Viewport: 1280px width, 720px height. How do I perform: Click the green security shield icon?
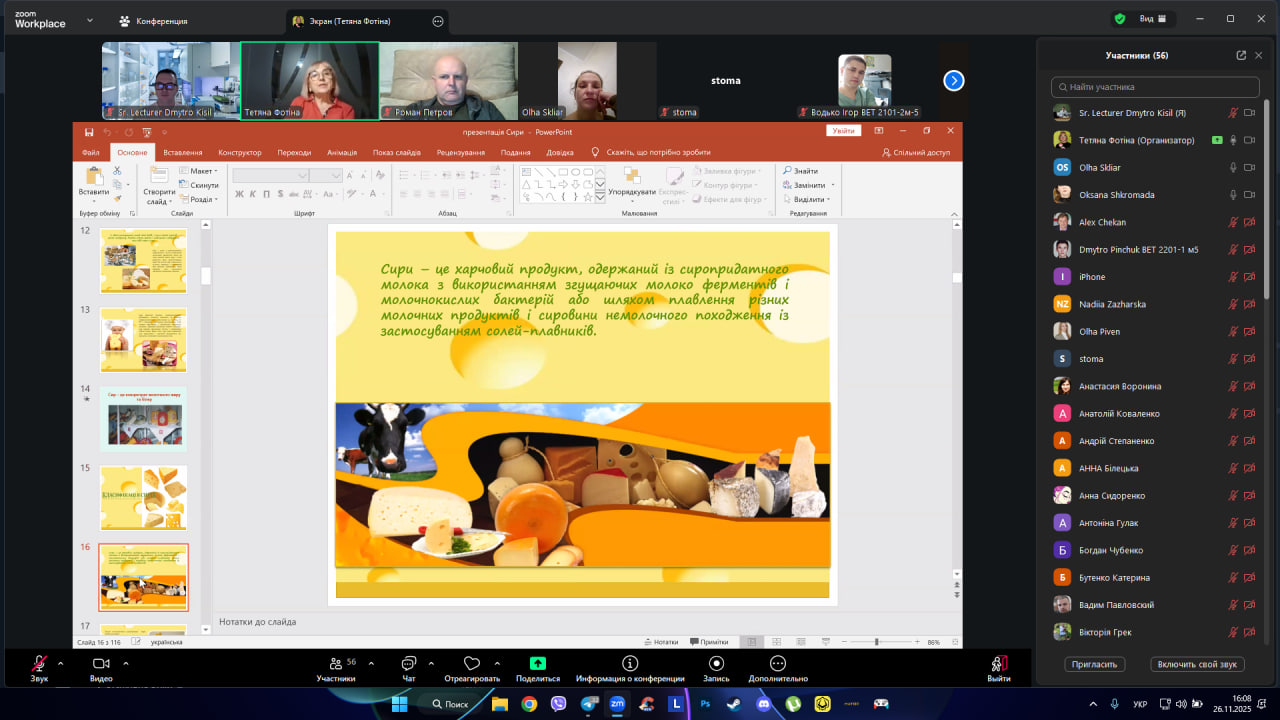(1120, 19)
